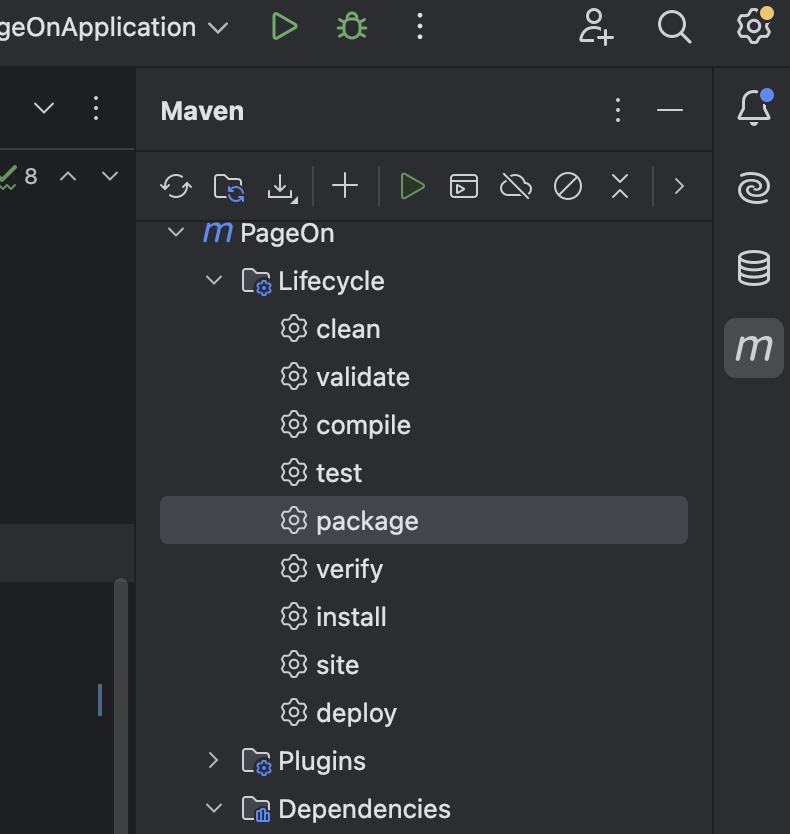Viewport: 790px width, 834px height.
Task: Open the Database tool window
Action: coord(753,268)
